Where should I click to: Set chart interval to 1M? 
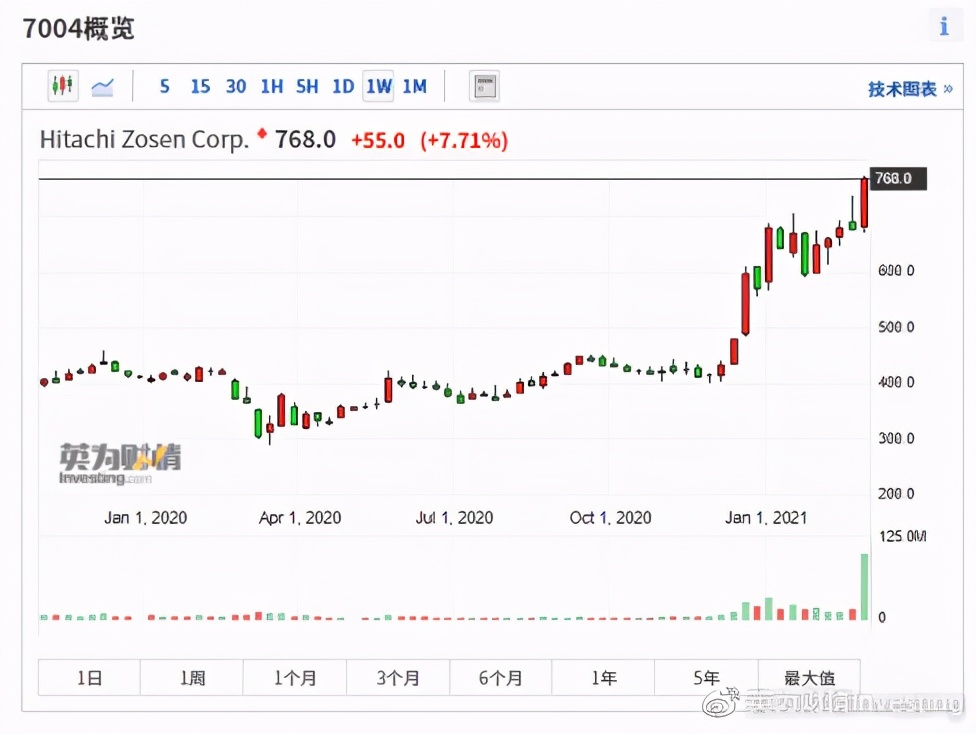click(x=414, y=87)
